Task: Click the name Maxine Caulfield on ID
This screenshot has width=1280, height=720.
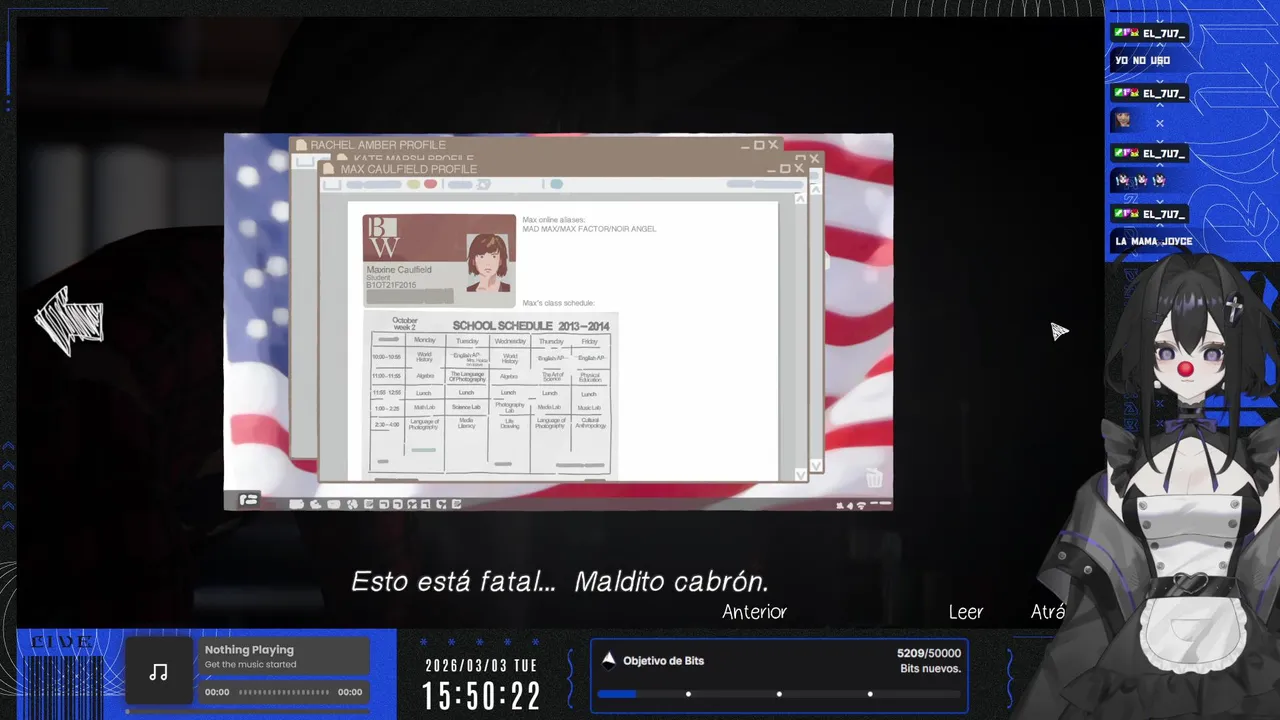Action: pyautogui.click(x=399, y=270)
